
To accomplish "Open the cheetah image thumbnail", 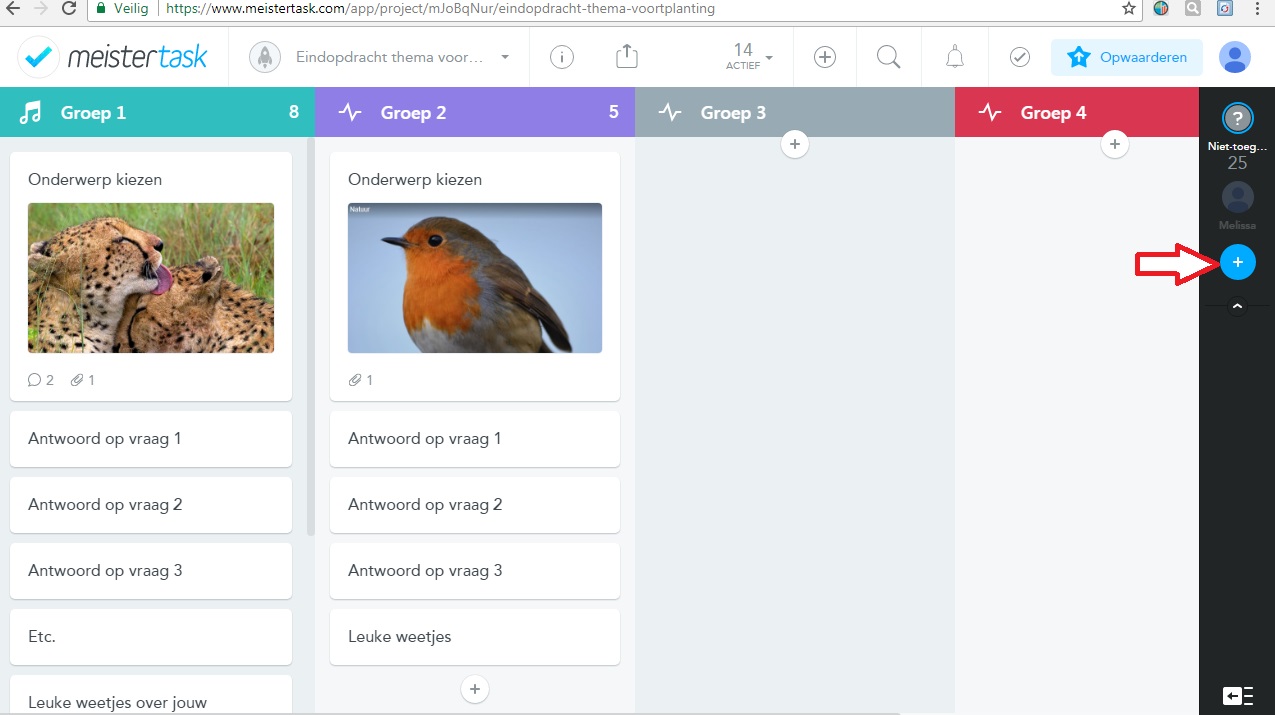I will 151,278.
